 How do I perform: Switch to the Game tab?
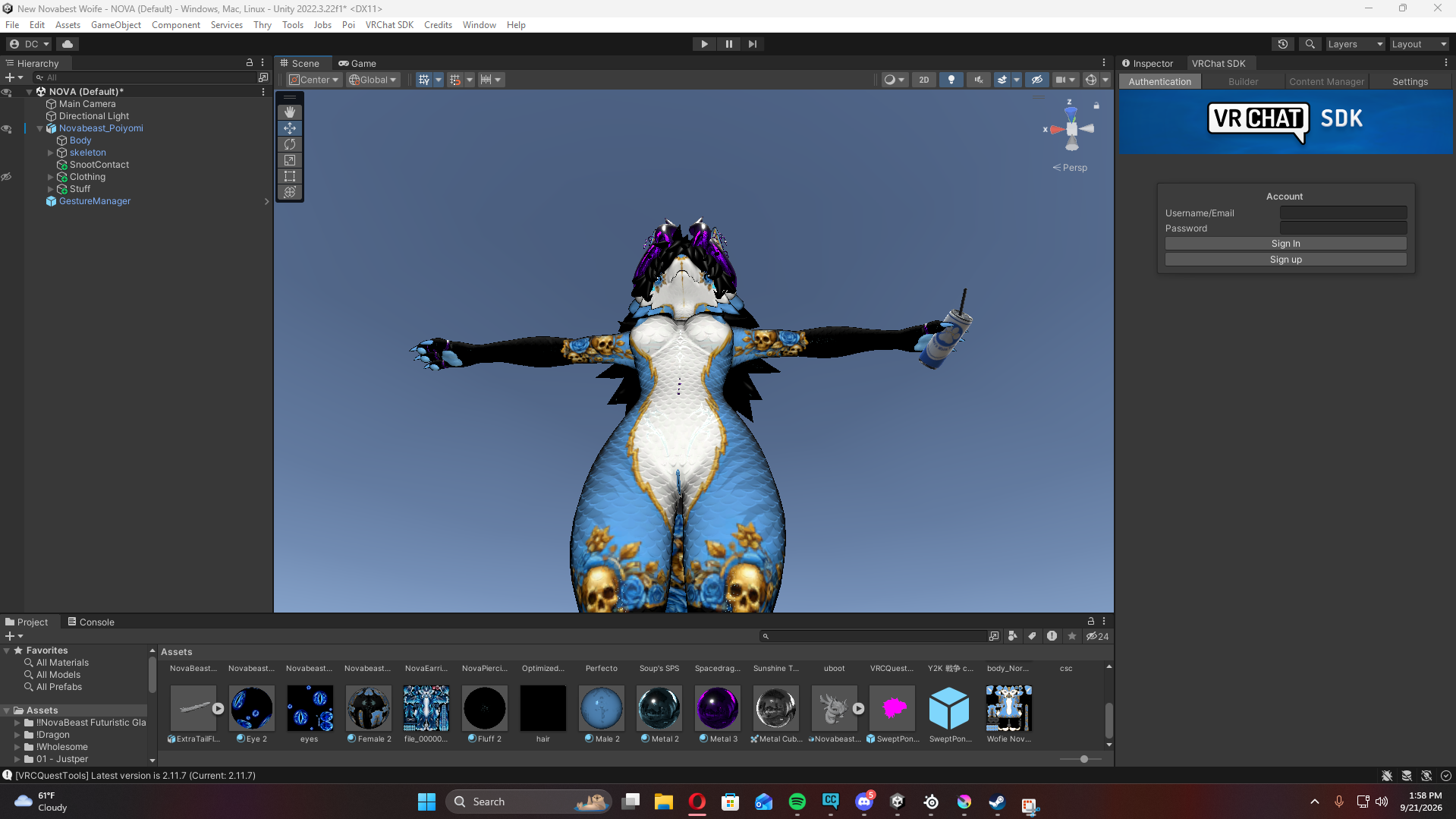[x=357, y=64]
